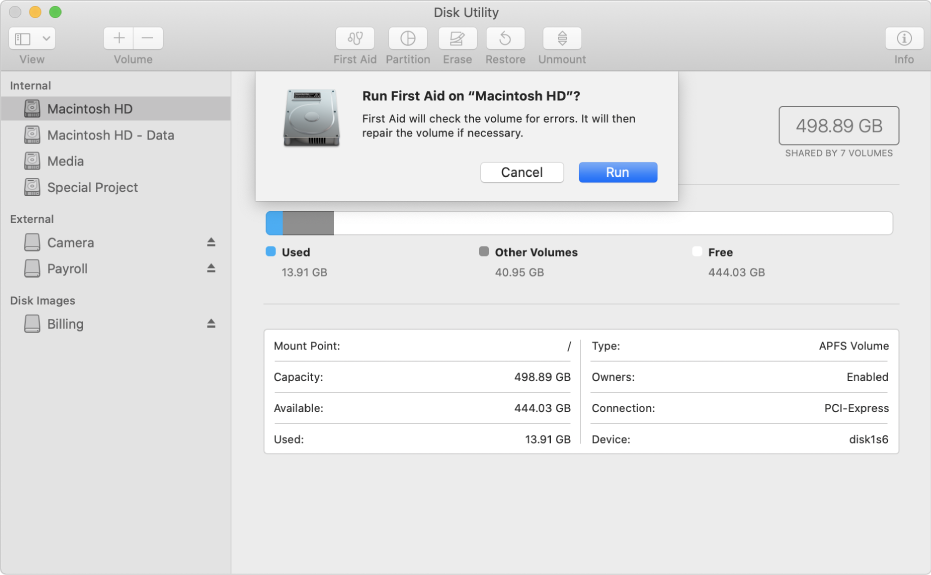
Task: Toggle sidebar using View icon
Action: coord(23,39)
